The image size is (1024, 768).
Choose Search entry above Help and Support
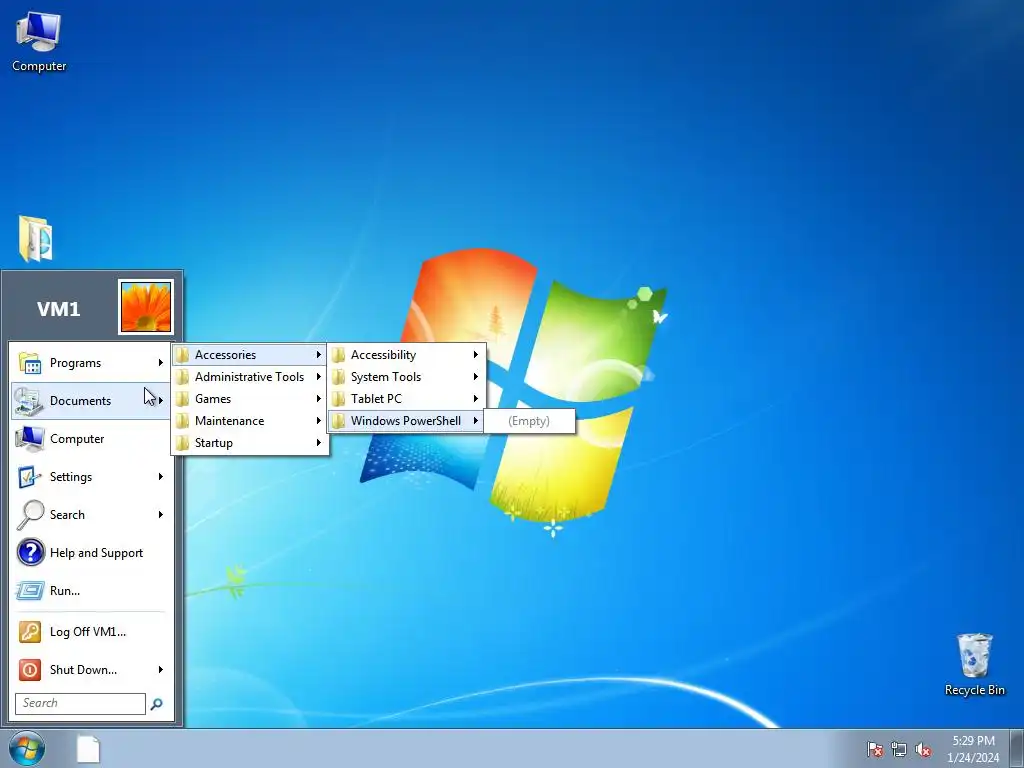point(91,515)
